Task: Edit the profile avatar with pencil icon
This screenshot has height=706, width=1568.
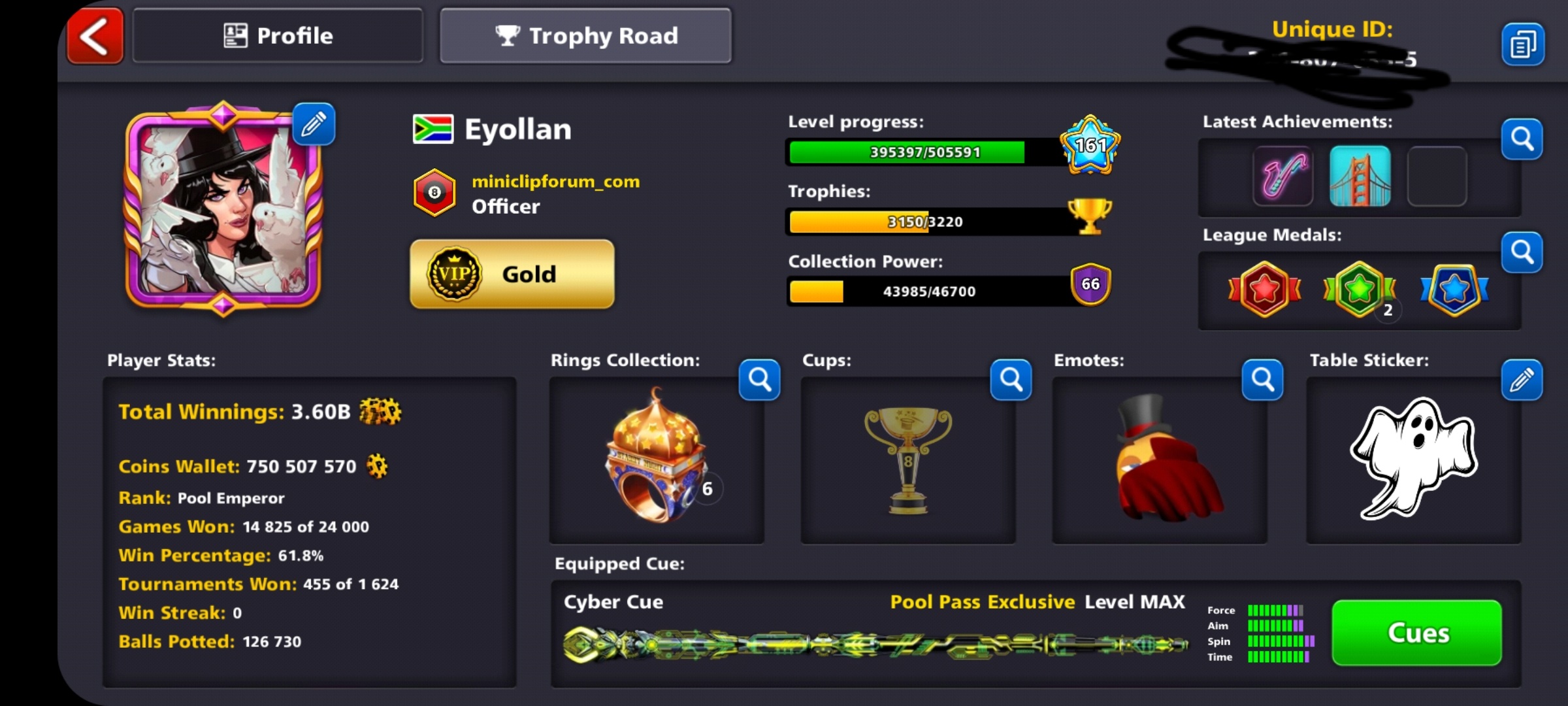Action: point(314,124)
